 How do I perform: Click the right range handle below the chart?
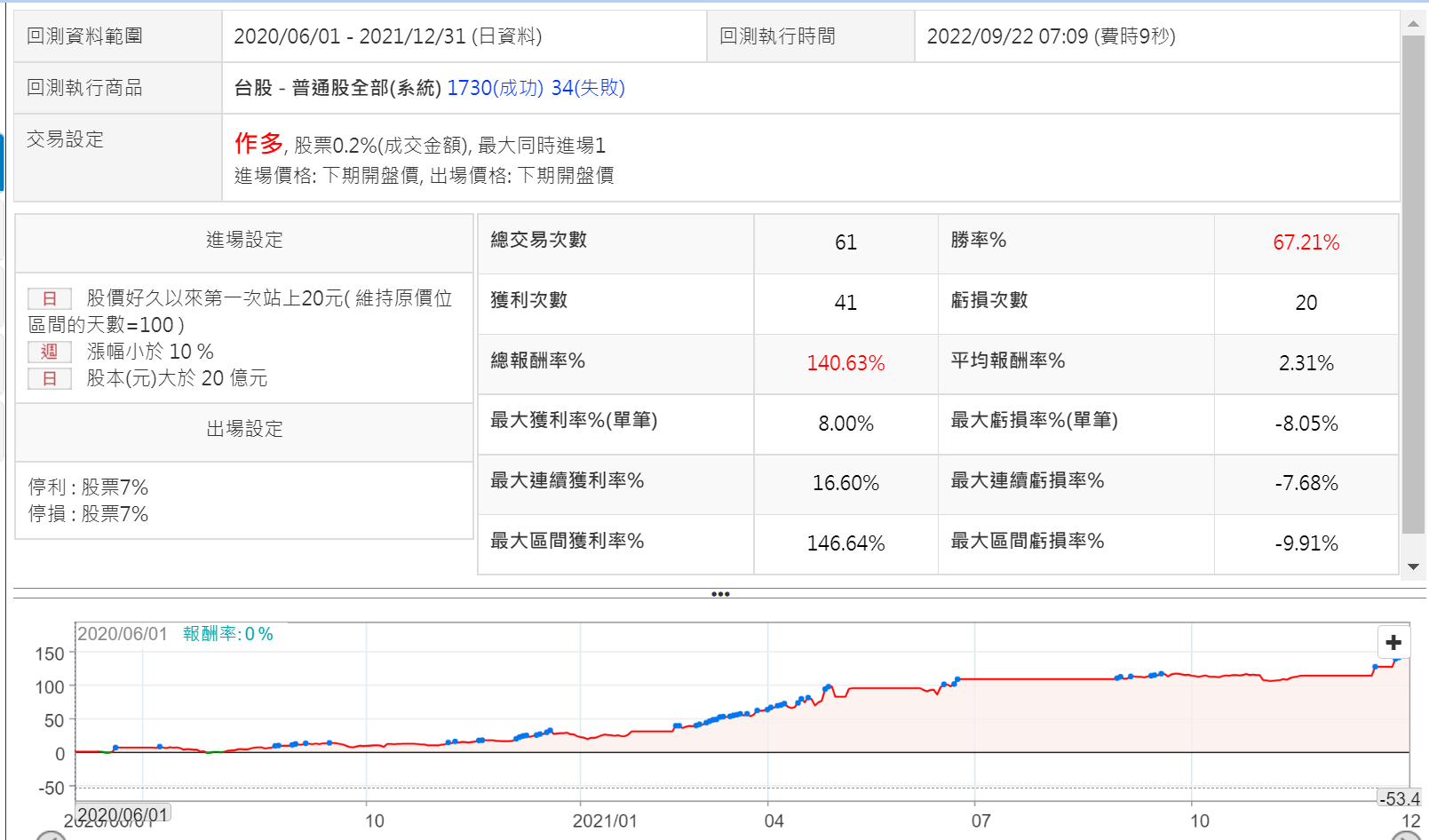1406,836
